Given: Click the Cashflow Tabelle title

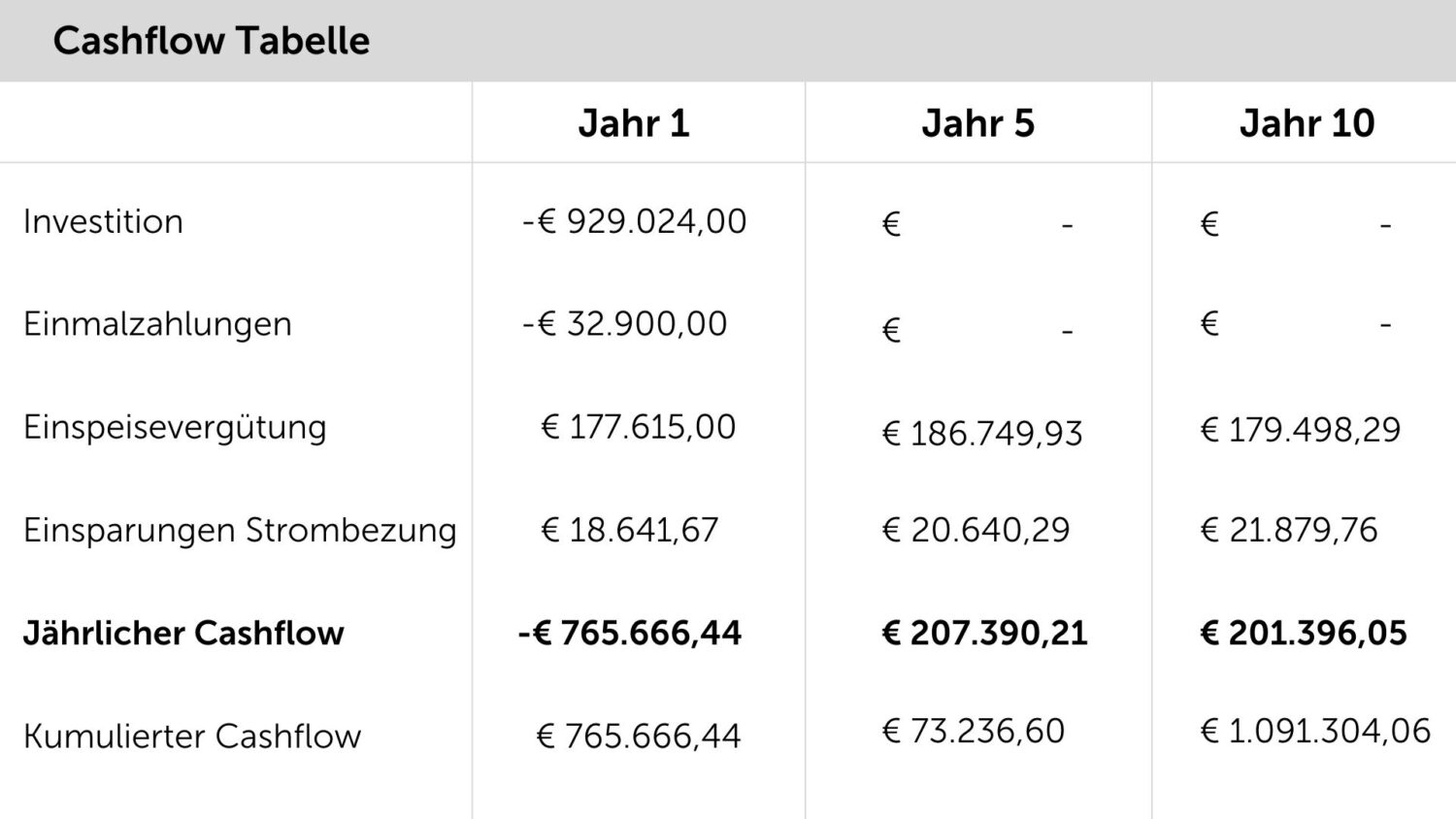Looking at the screenshot, I should point(211,41).
